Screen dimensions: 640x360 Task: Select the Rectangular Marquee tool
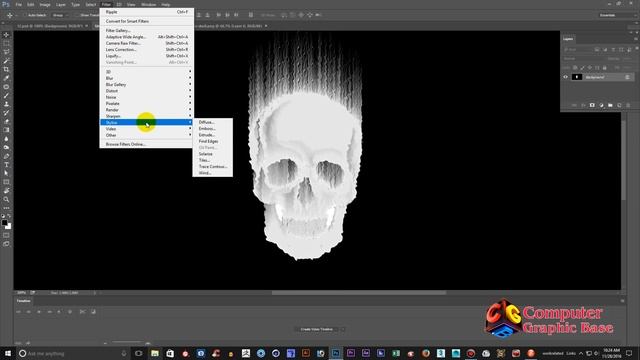coord(6,43)
